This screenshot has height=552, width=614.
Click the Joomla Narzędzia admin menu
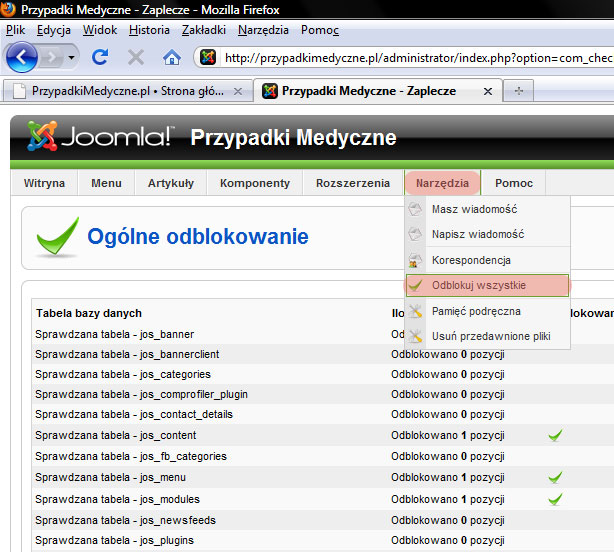pos(442,183)
